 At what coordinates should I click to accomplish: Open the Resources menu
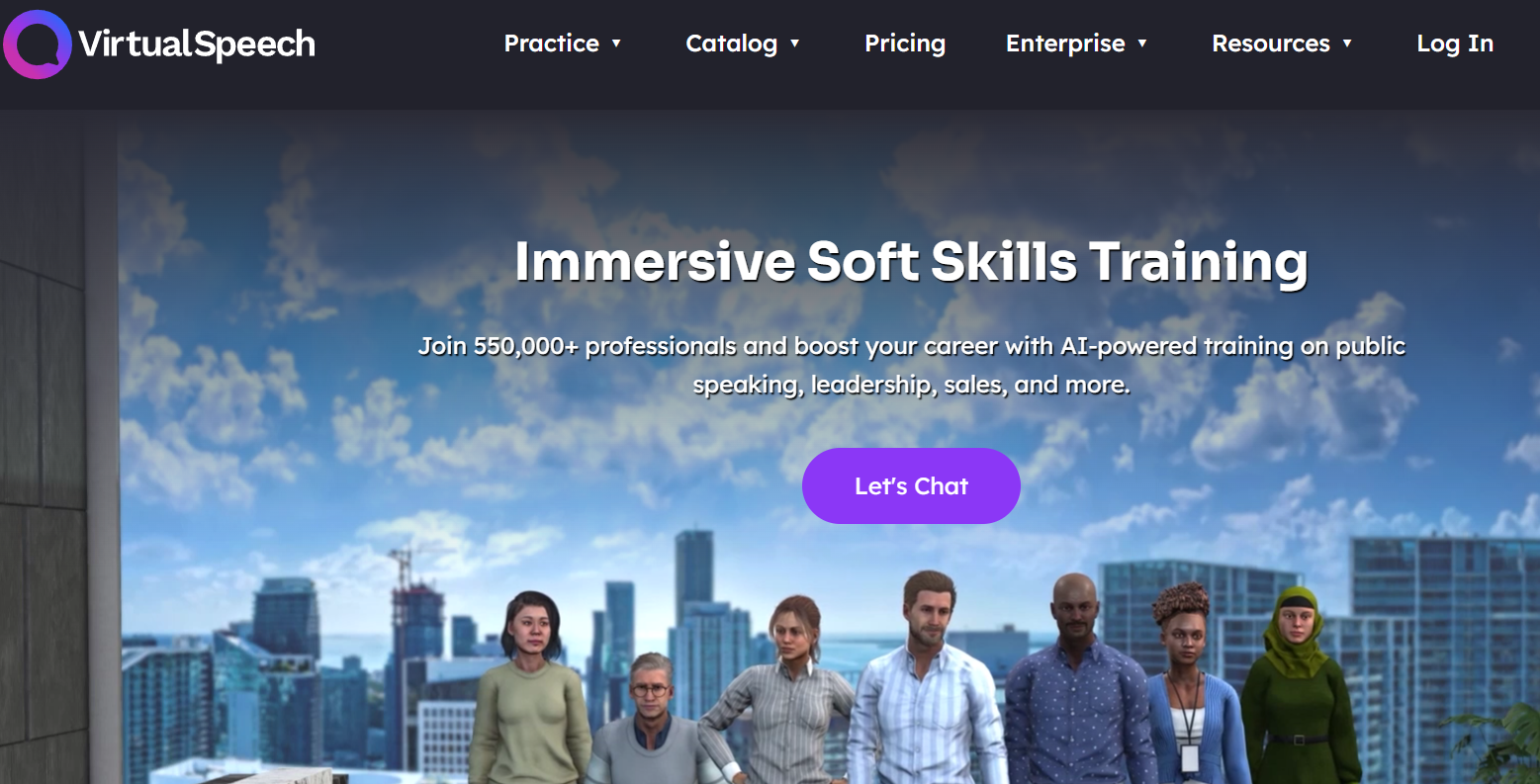pos(1271,44)
